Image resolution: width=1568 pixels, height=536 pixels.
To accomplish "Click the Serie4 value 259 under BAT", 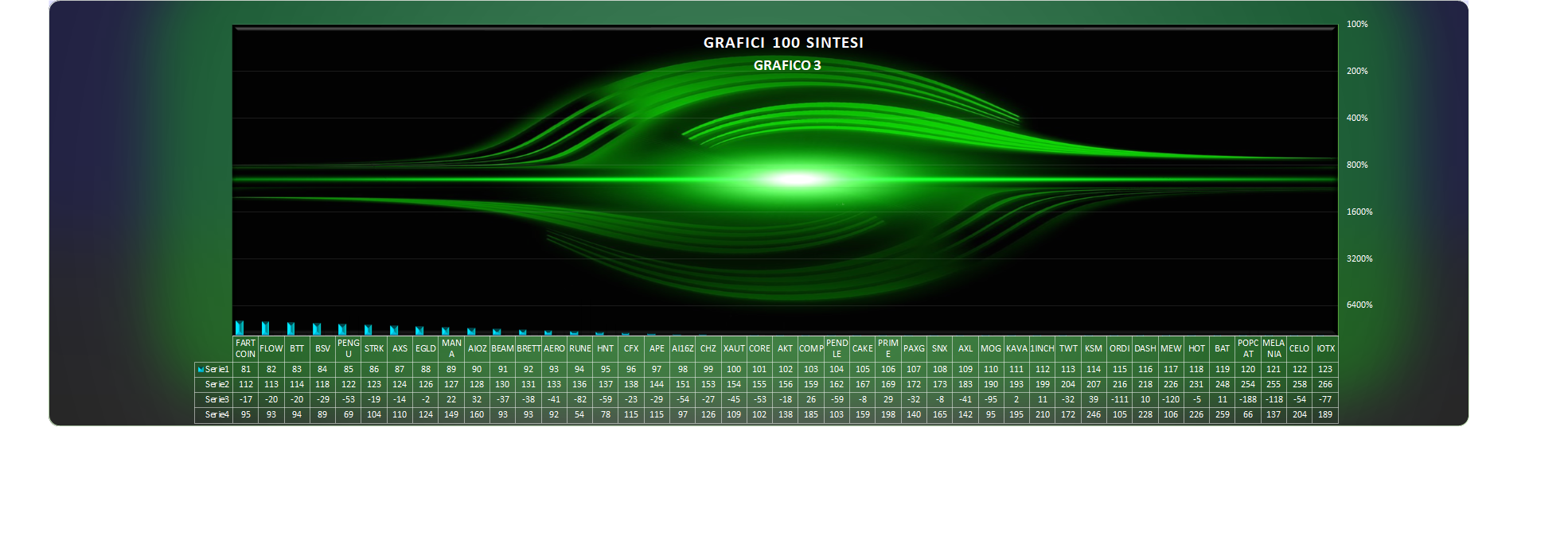I will [x=1223, y=415].
